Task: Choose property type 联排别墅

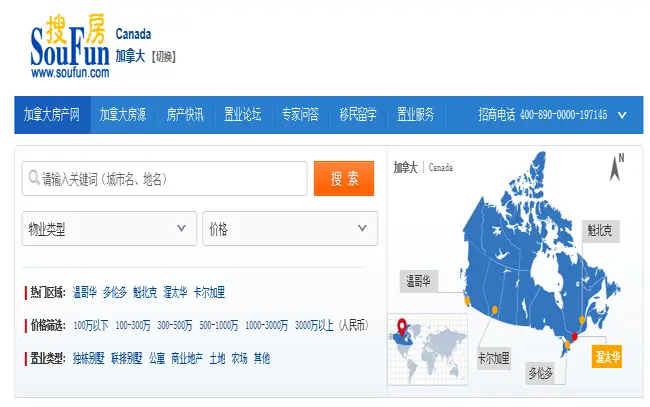Action: 127,359
